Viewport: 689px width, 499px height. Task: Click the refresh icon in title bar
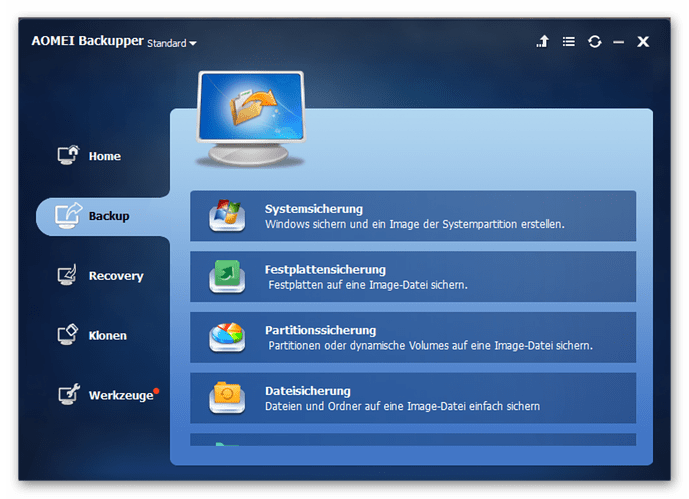595,42
